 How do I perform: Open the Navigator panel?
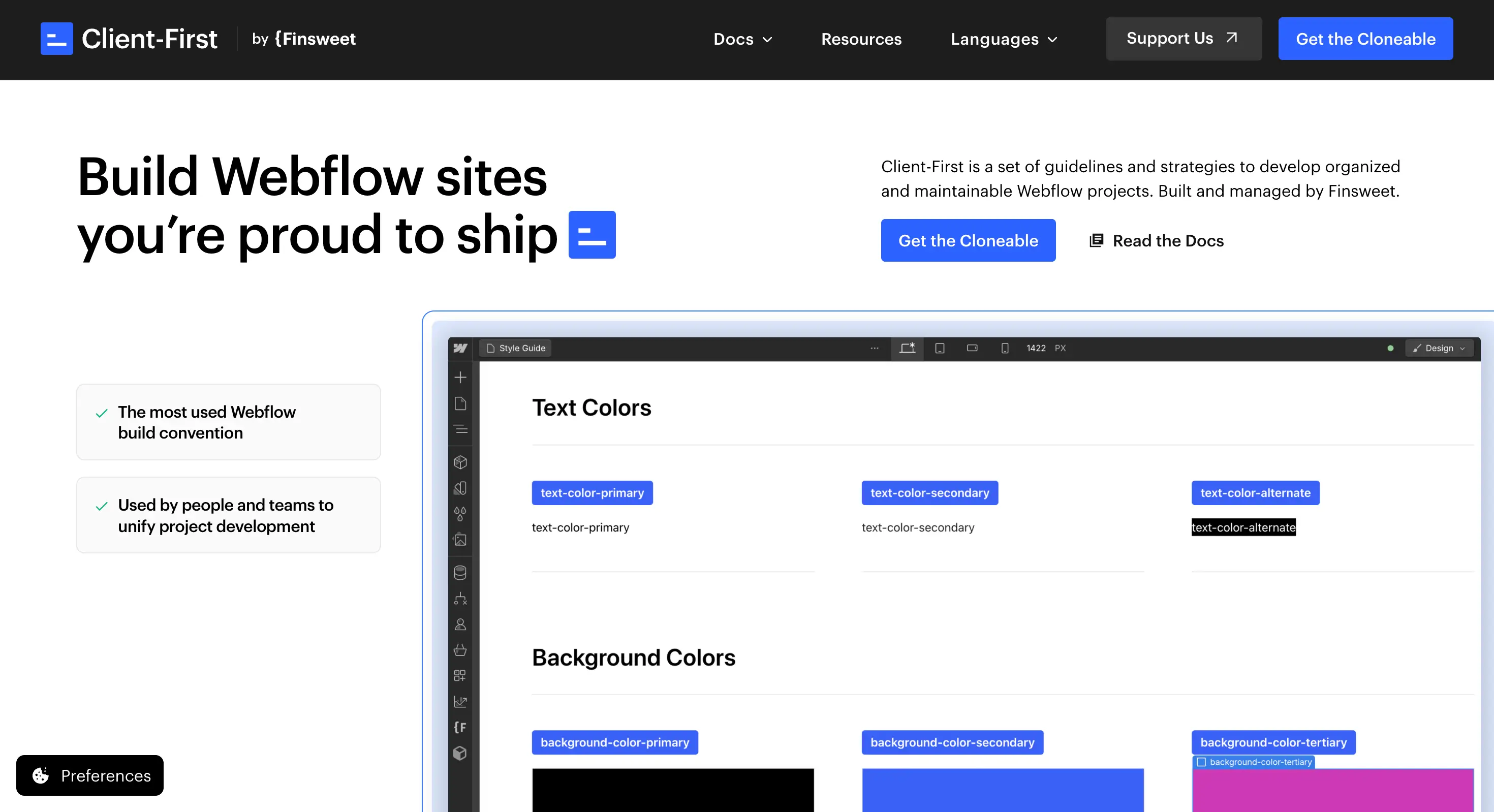pos(460,430)
